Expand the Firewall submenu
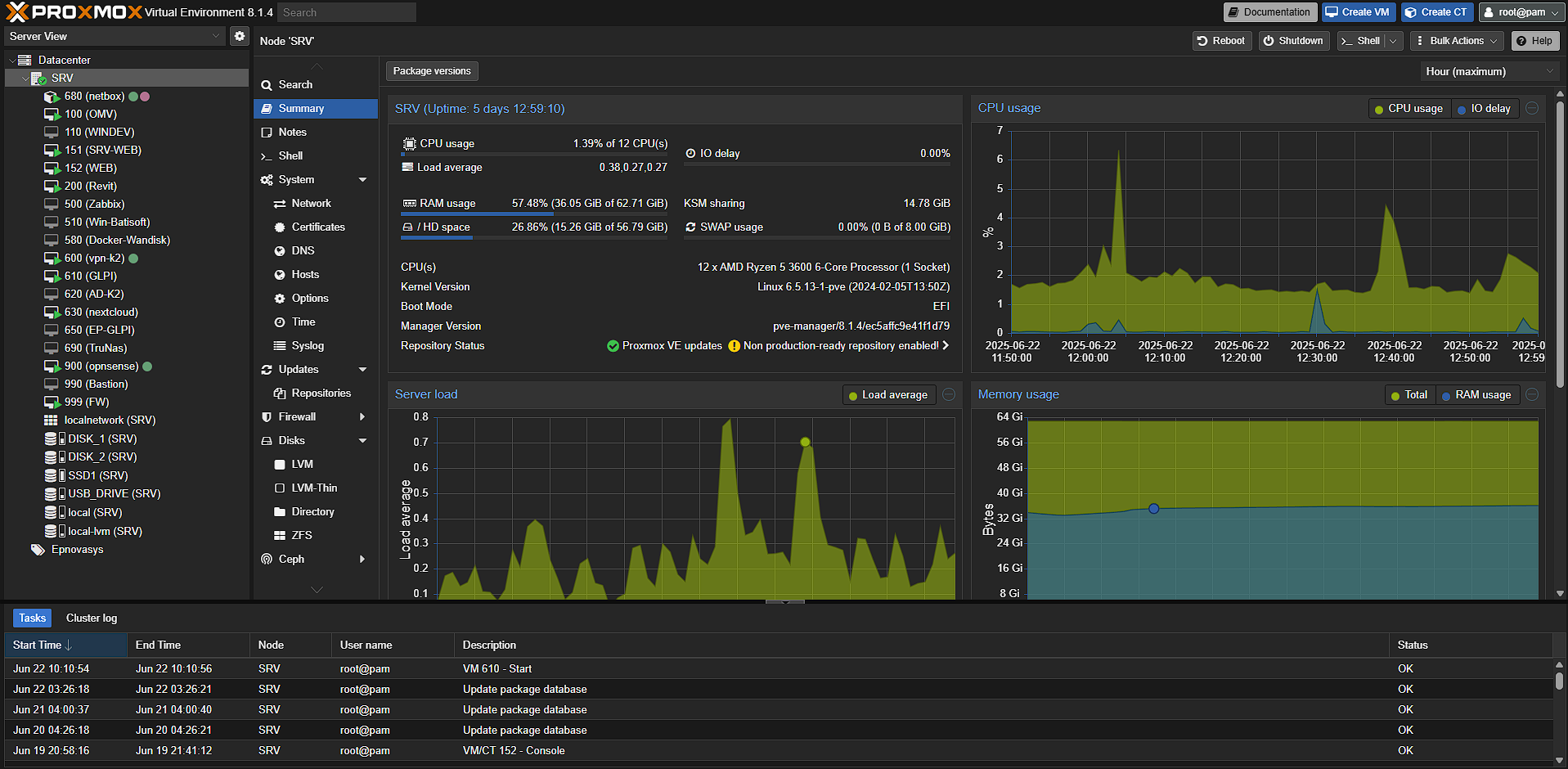Screen dimensions: 1568x769 (362, 416)
